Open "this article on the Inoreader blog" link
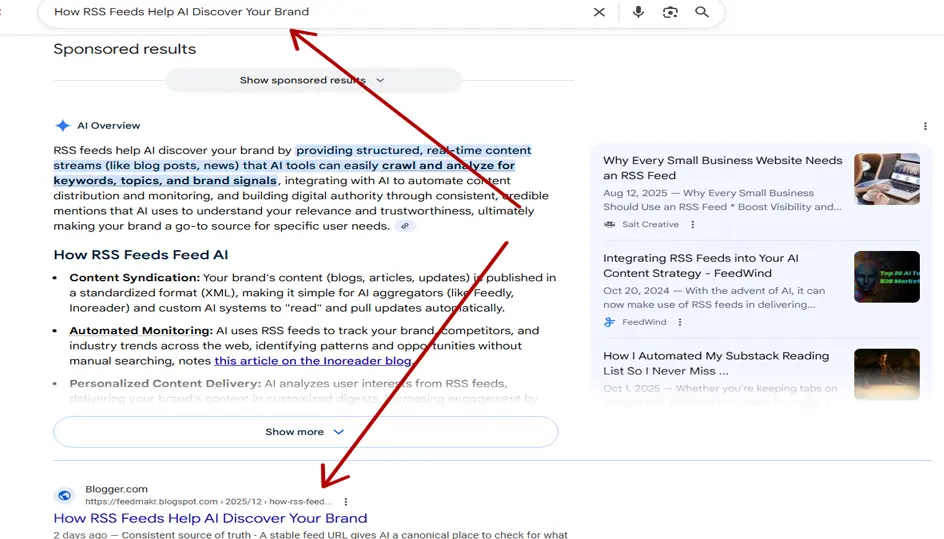 click(312, 361)
